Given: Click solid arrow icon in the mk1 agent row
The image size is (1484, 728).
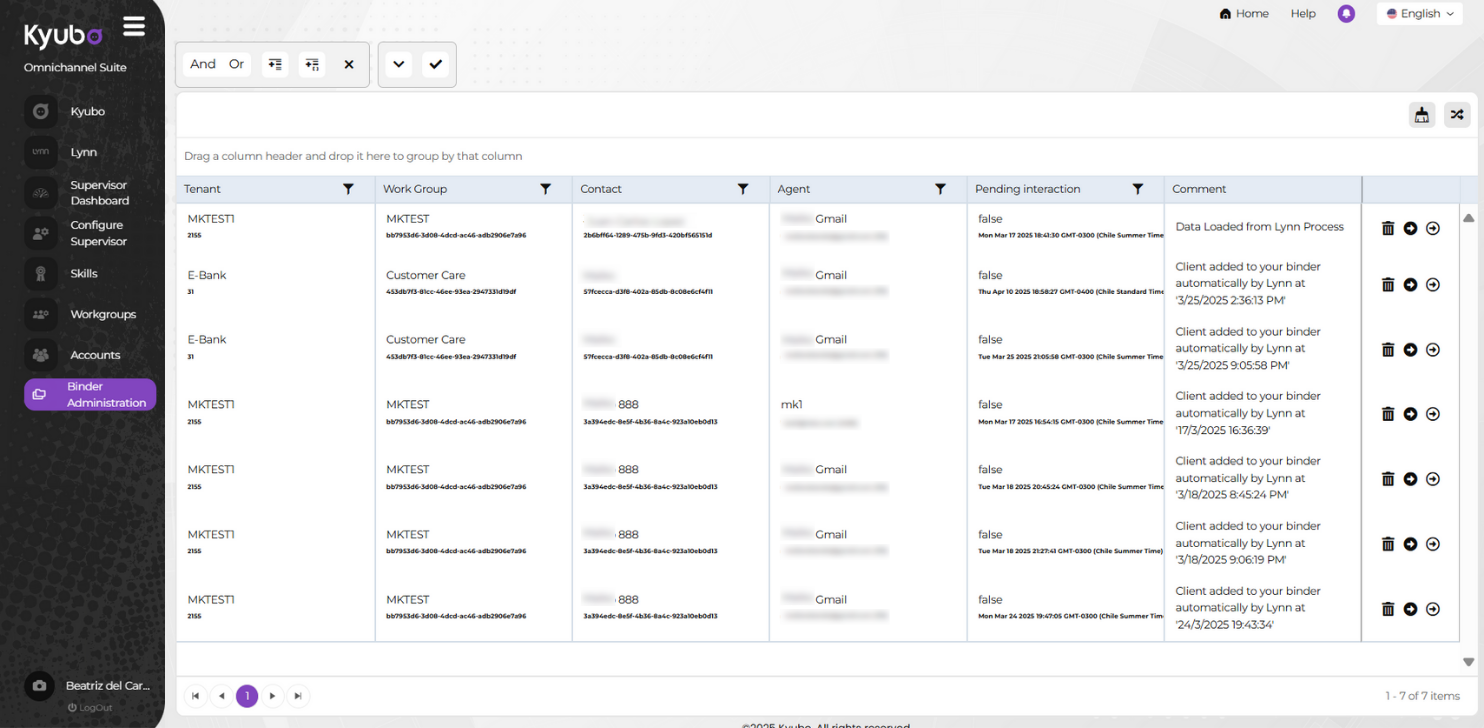Looking at the screenshot, I should pyautogui.click(x=1410, y=413).
